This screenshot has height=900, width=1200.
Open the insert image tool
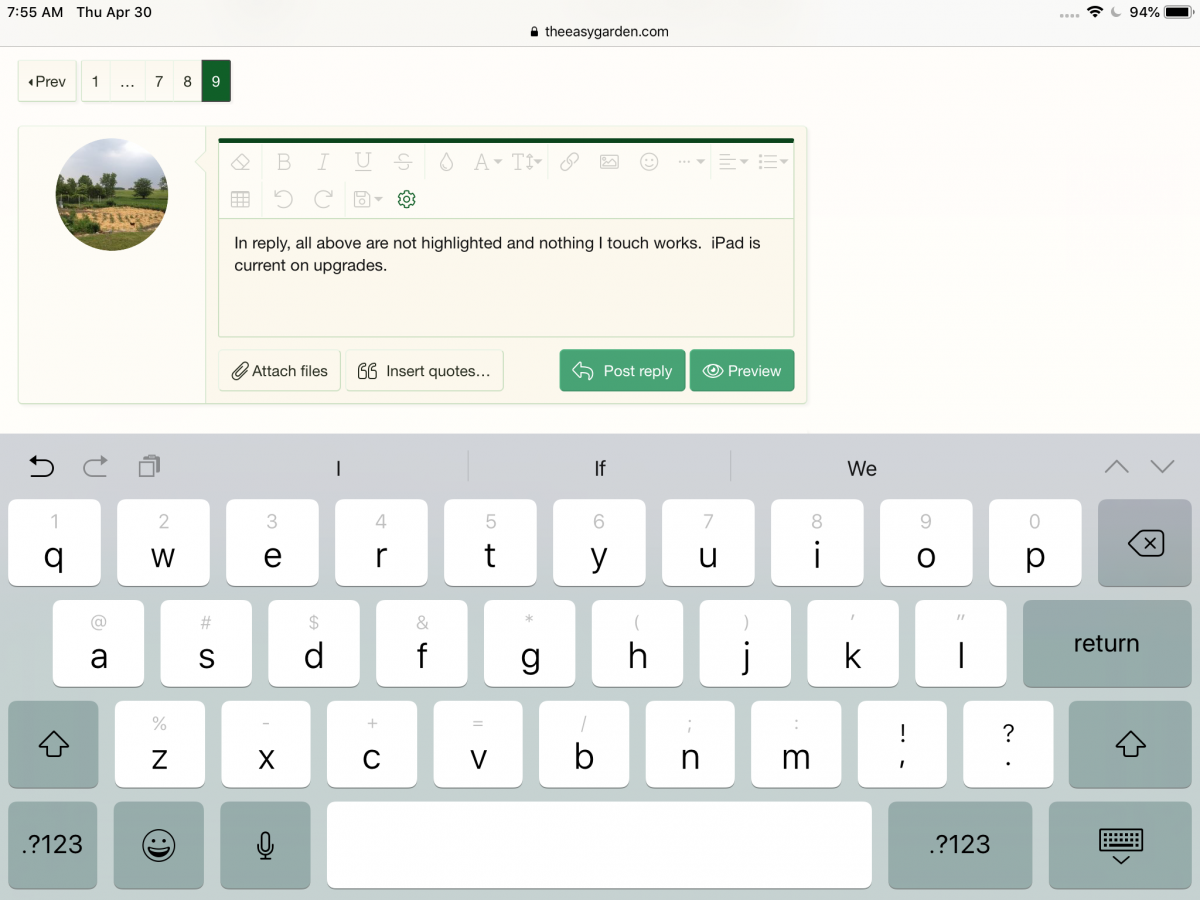click(609, 162)
